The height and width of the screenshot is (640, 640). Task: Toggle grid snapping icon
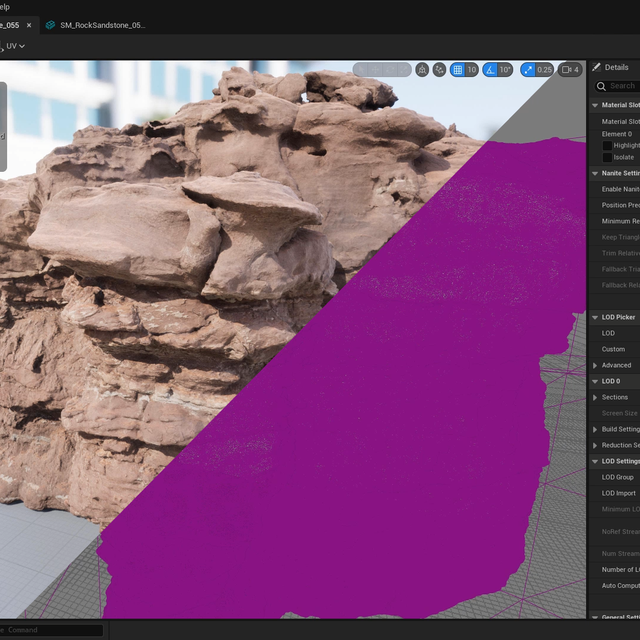[458, 70]
